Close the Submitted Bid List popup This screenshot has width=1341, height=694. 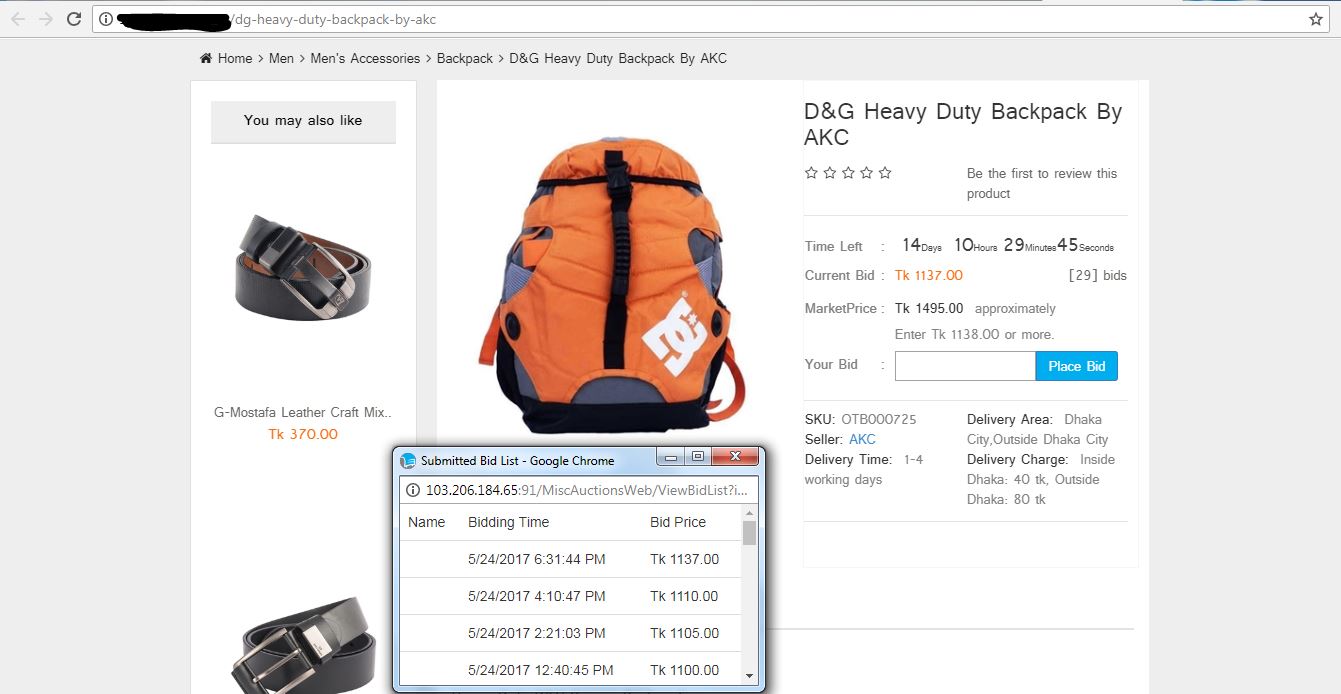click(735, 457)
